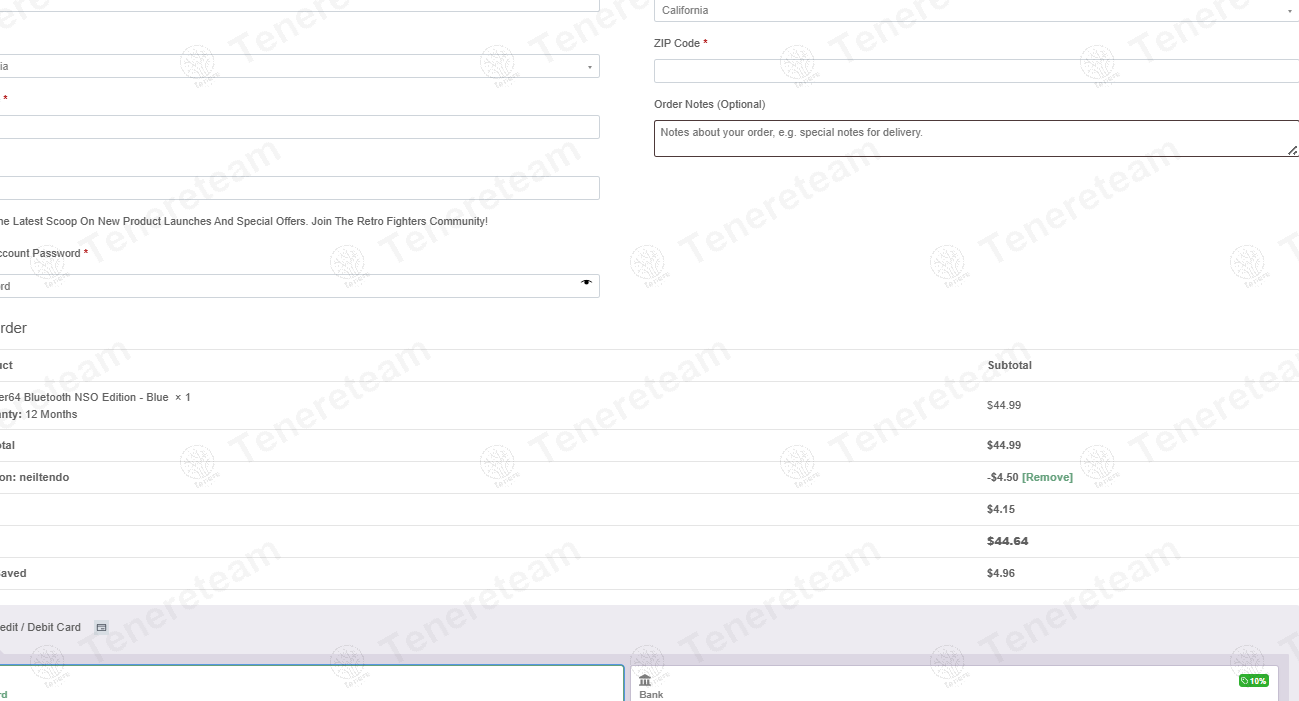The image size is (1299, 701).
Task: Select the Credit / Debit Card payment heading
Action: (x=40, y=628)
